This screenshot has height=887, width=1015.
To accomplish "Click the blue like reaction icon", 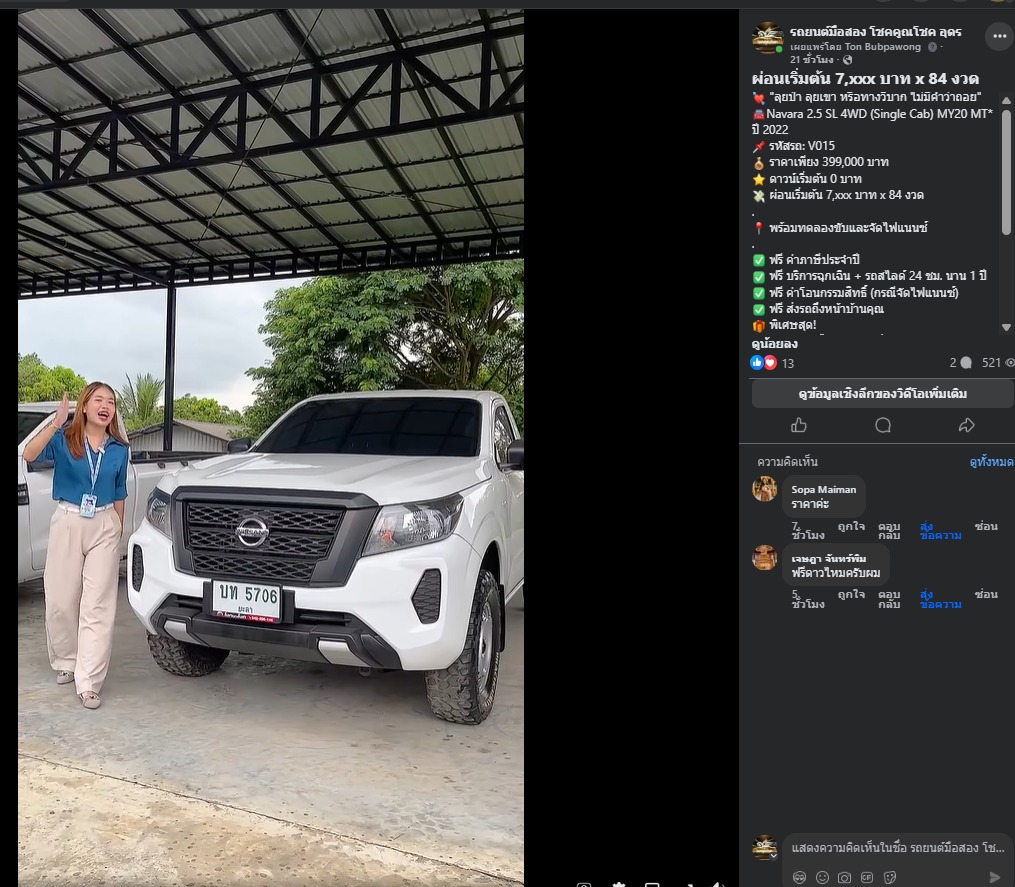I will tap(757, 363).
